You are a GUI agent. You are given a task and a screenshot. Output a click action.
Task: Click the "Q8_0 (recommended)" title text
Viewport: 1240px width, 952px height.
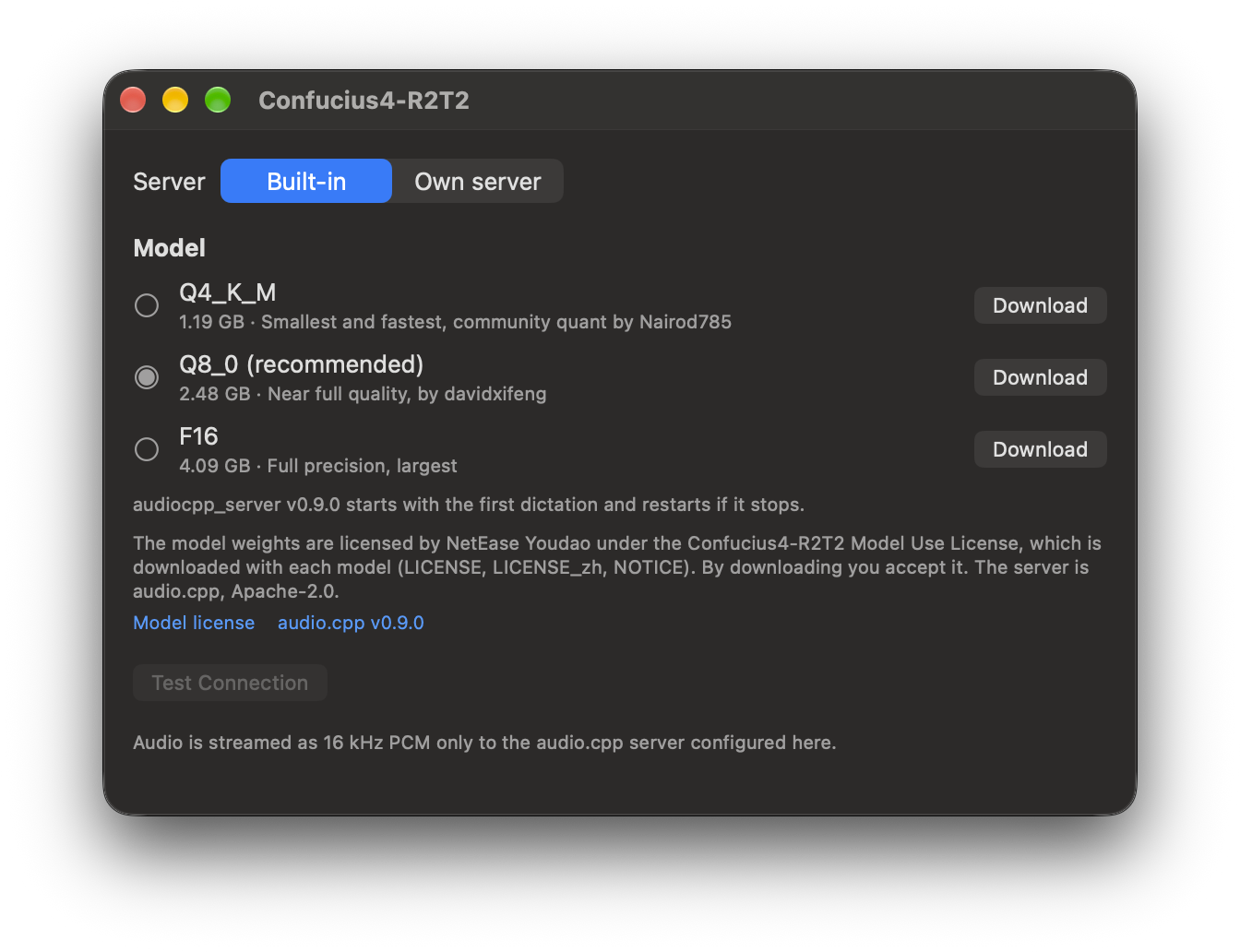point(302,365)
